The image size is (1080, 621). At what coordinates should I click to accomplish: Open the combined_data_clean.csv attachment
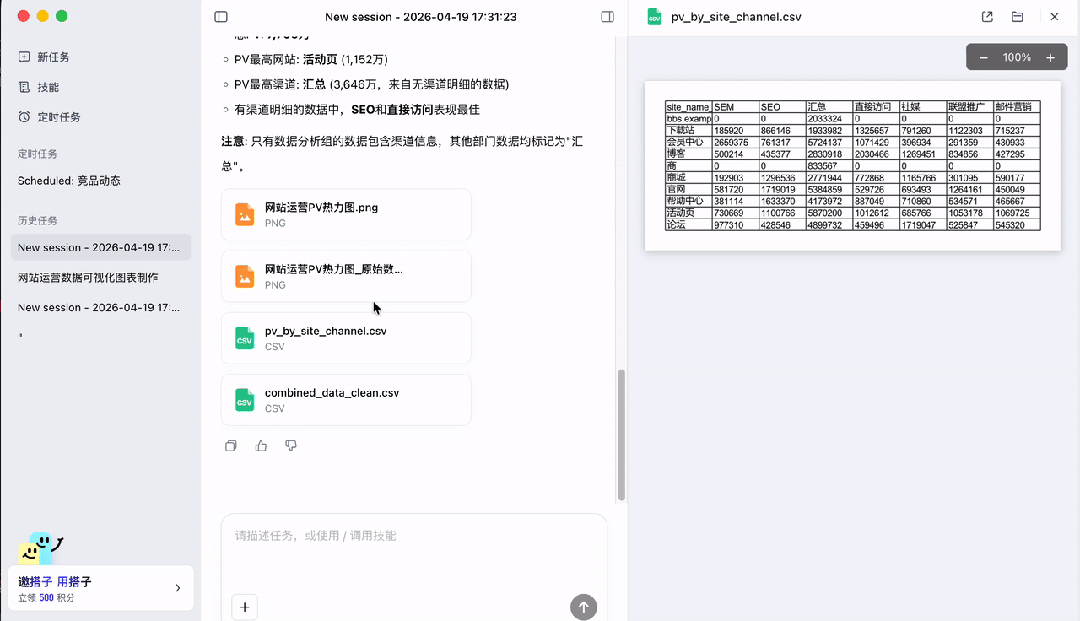pos(345,399)
